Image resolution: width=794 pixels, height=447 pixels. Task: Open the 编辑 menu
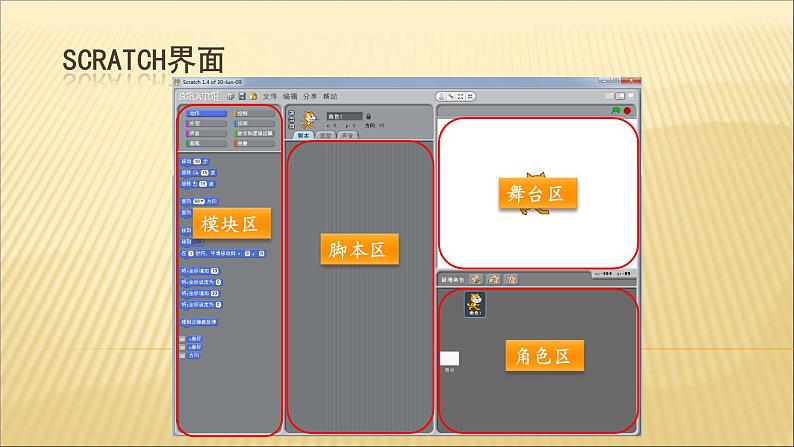tap(290, 96)
